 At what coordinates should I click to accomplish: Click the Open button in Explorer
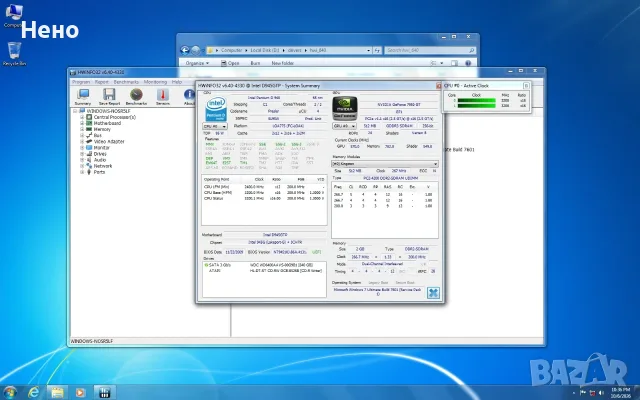click(230, 63)
